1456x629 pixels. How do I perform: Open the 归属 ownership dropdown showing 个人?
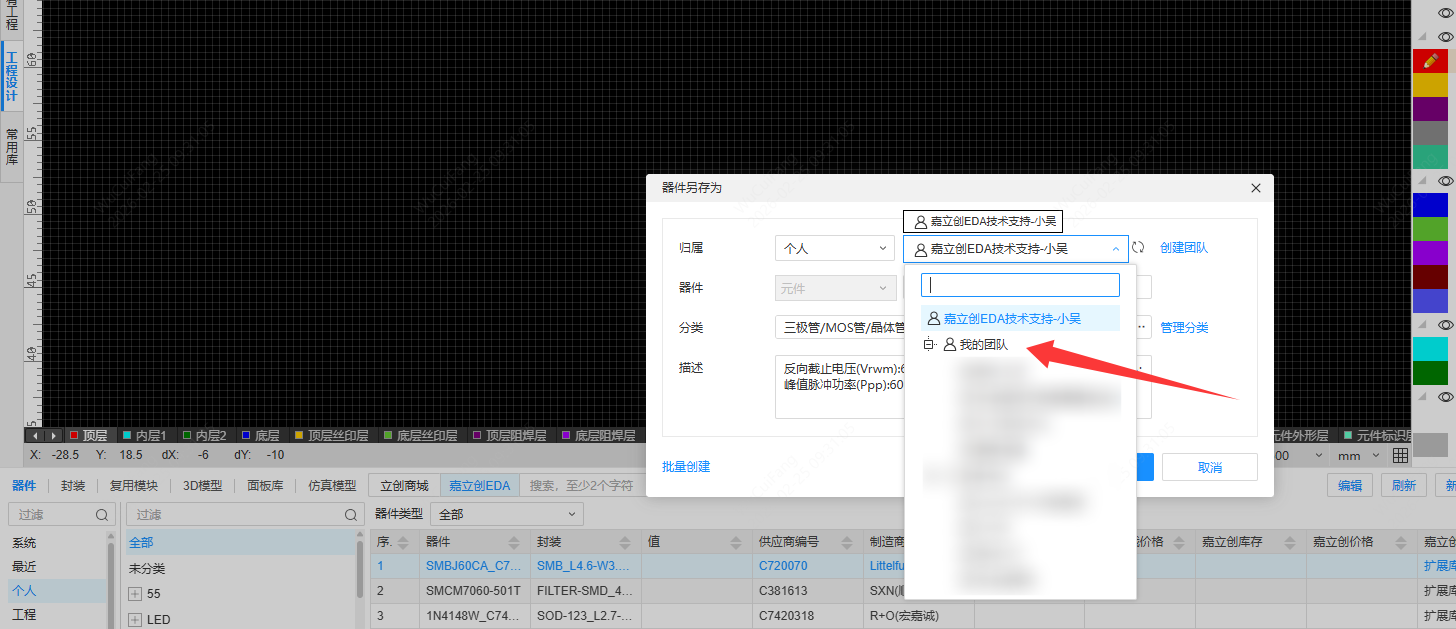click(x=834, y=248)
